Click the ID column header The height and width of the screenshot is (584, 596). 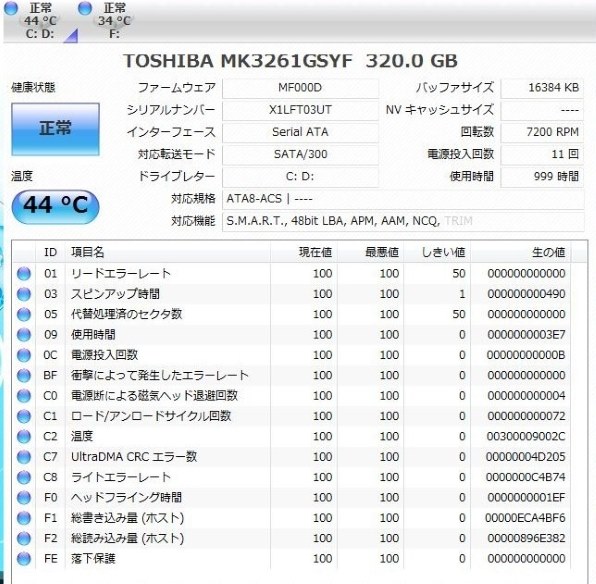click(50, 252)
